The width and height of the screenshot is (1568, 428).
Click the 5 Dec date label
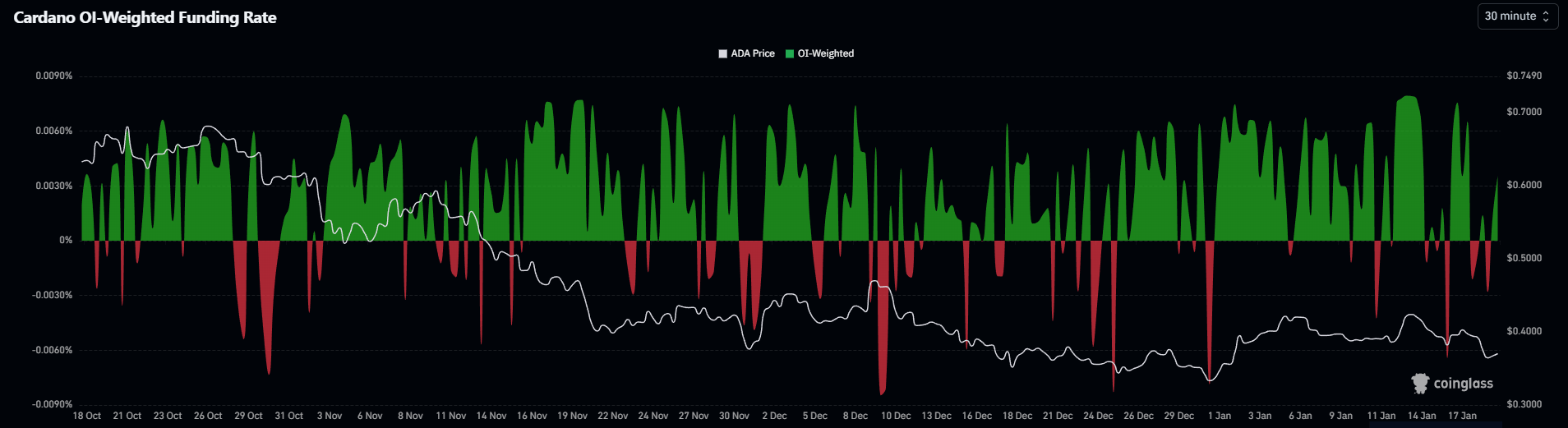[x=815, y=416]
